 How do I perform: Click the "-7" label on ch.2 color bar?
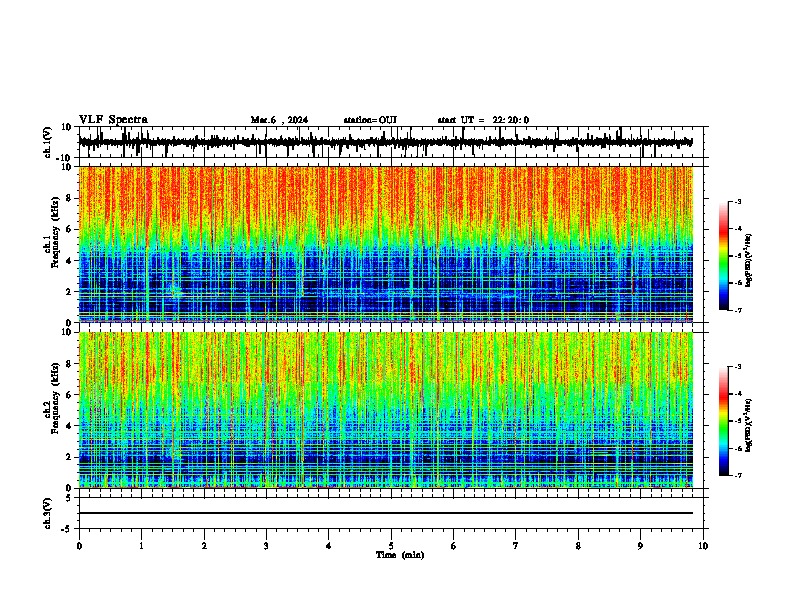pyautogui.click(x=738, y=475)
